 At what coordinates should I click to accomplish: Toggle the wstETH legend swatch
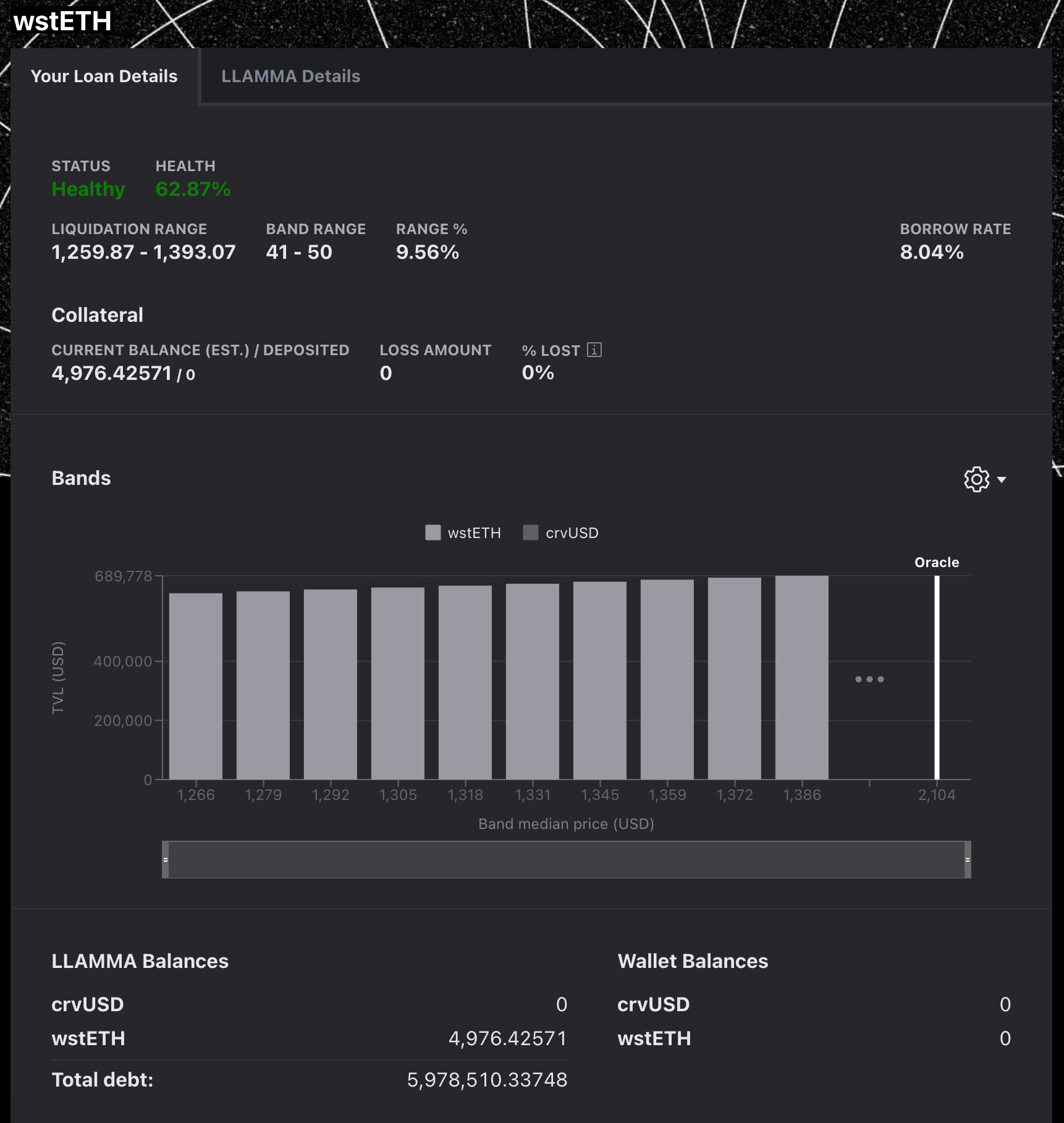[433, 532]
